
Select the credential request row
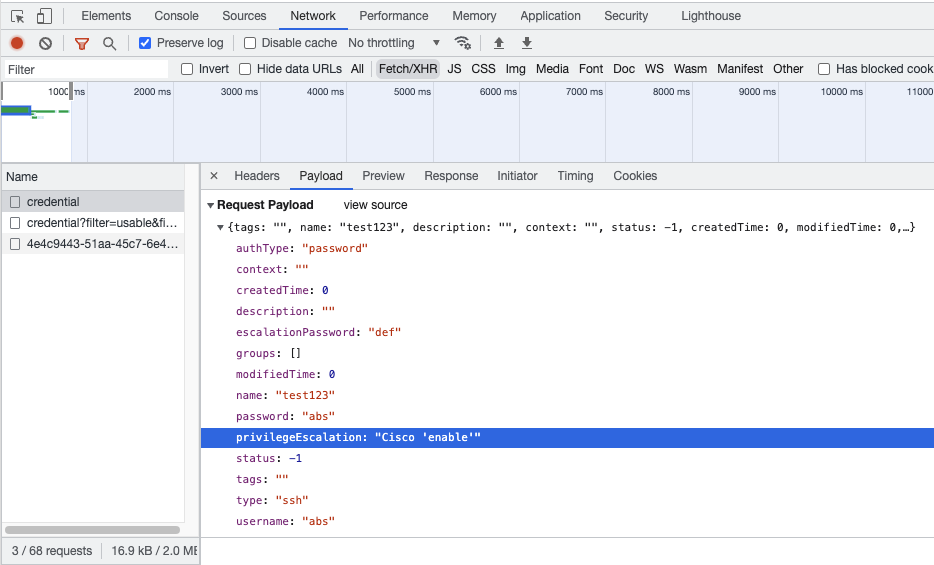tap(93, 202)
